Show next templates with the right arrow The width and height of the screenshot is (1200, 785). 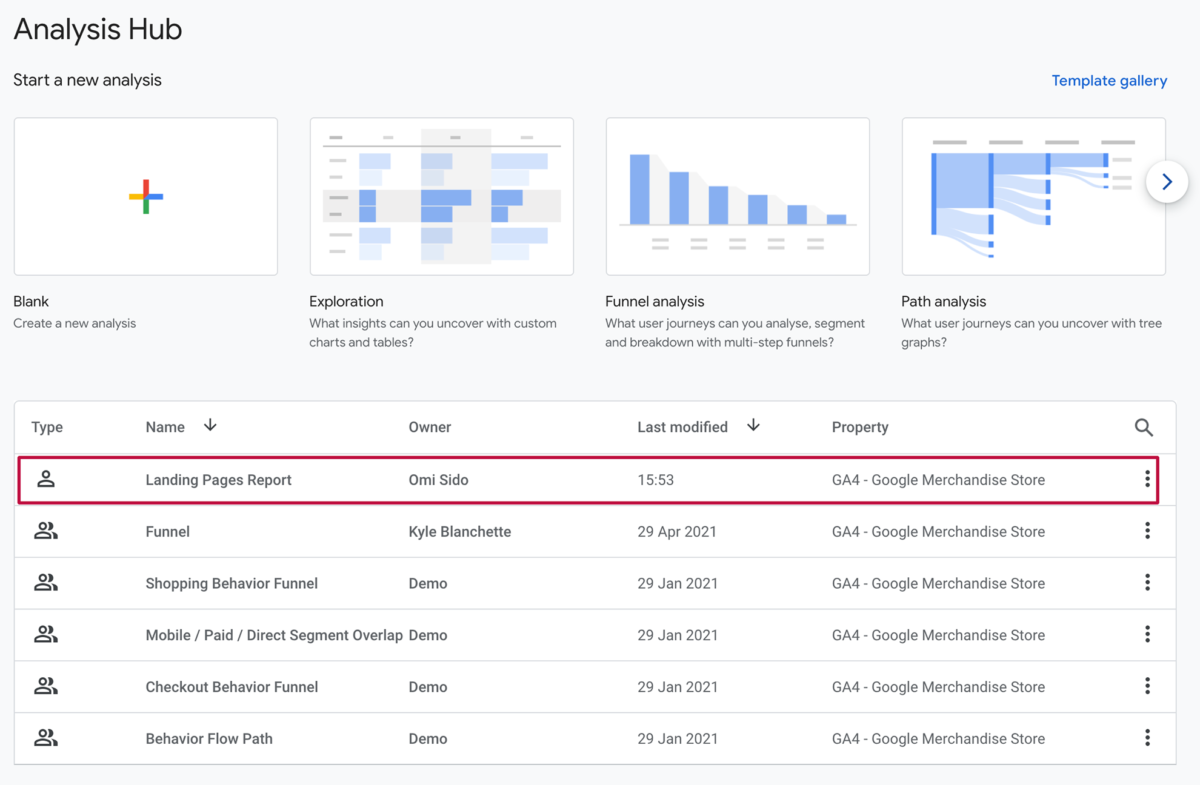click(1167, 182)
